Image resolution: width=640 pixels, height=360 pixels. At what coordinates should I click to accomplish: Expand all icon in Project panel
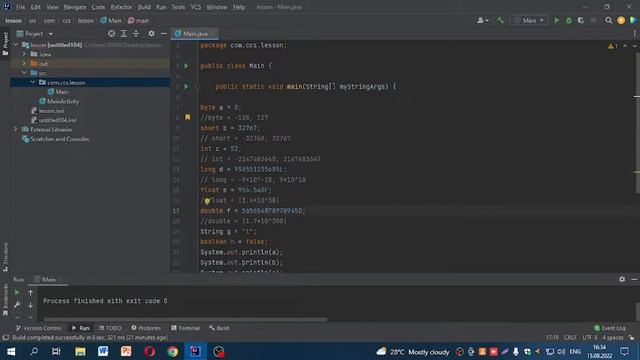124,33
